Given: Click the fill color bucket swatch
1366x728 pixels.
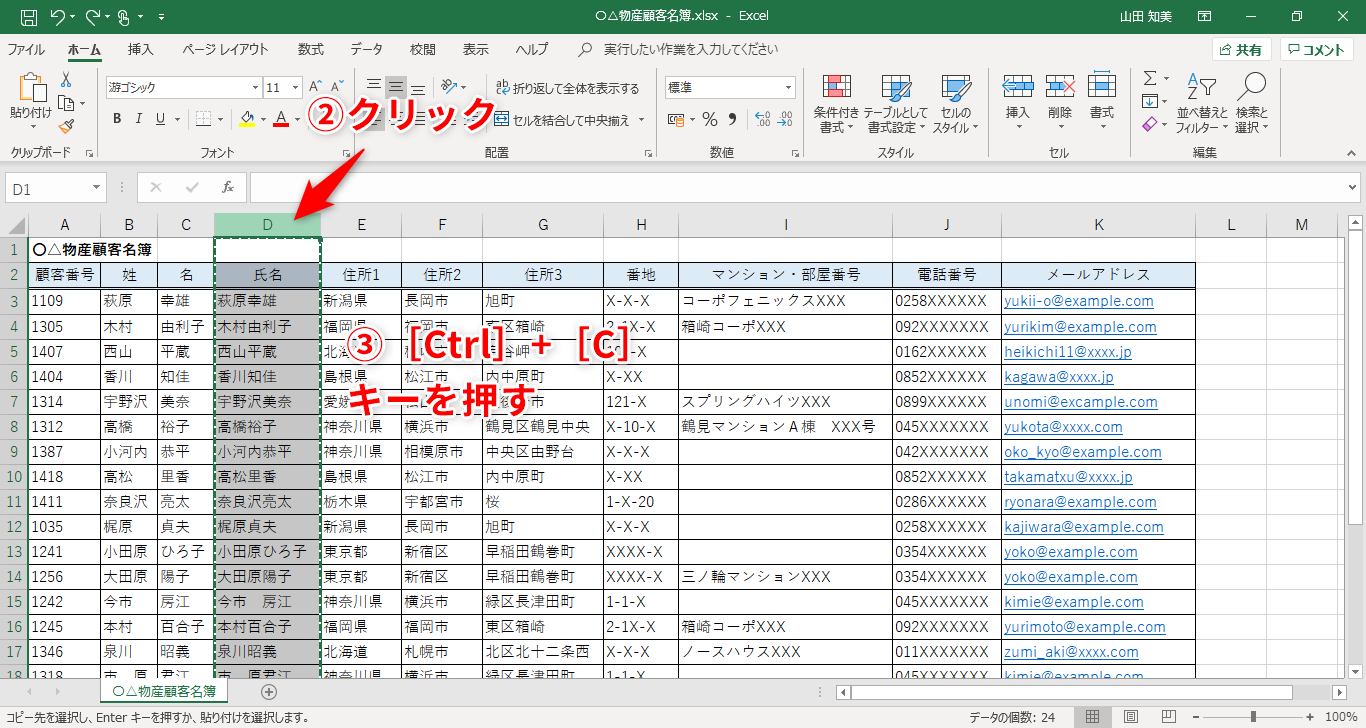Looking at the screenshot, I should [x=248, y=120].
